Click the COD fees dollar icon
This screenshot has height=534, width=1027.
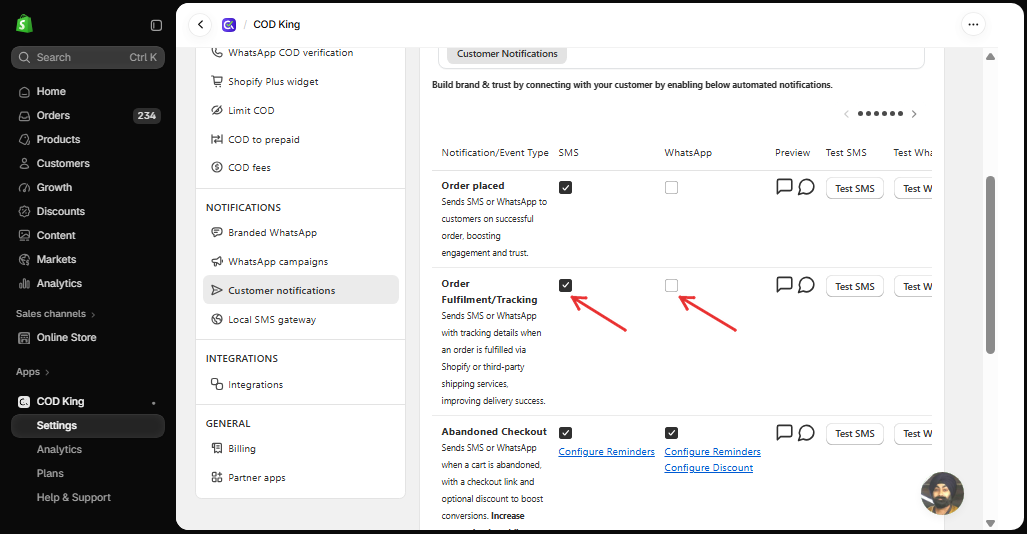pos(217,167)
